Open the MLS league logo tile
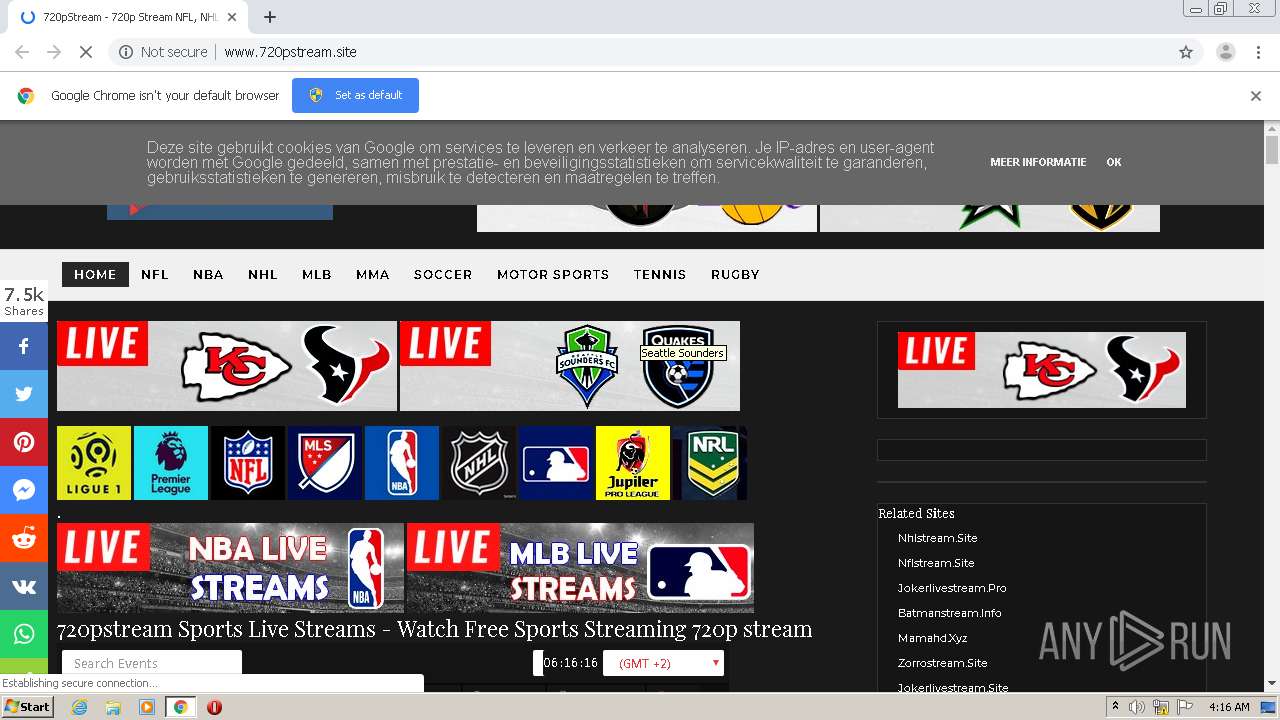 tap(325, 463)
